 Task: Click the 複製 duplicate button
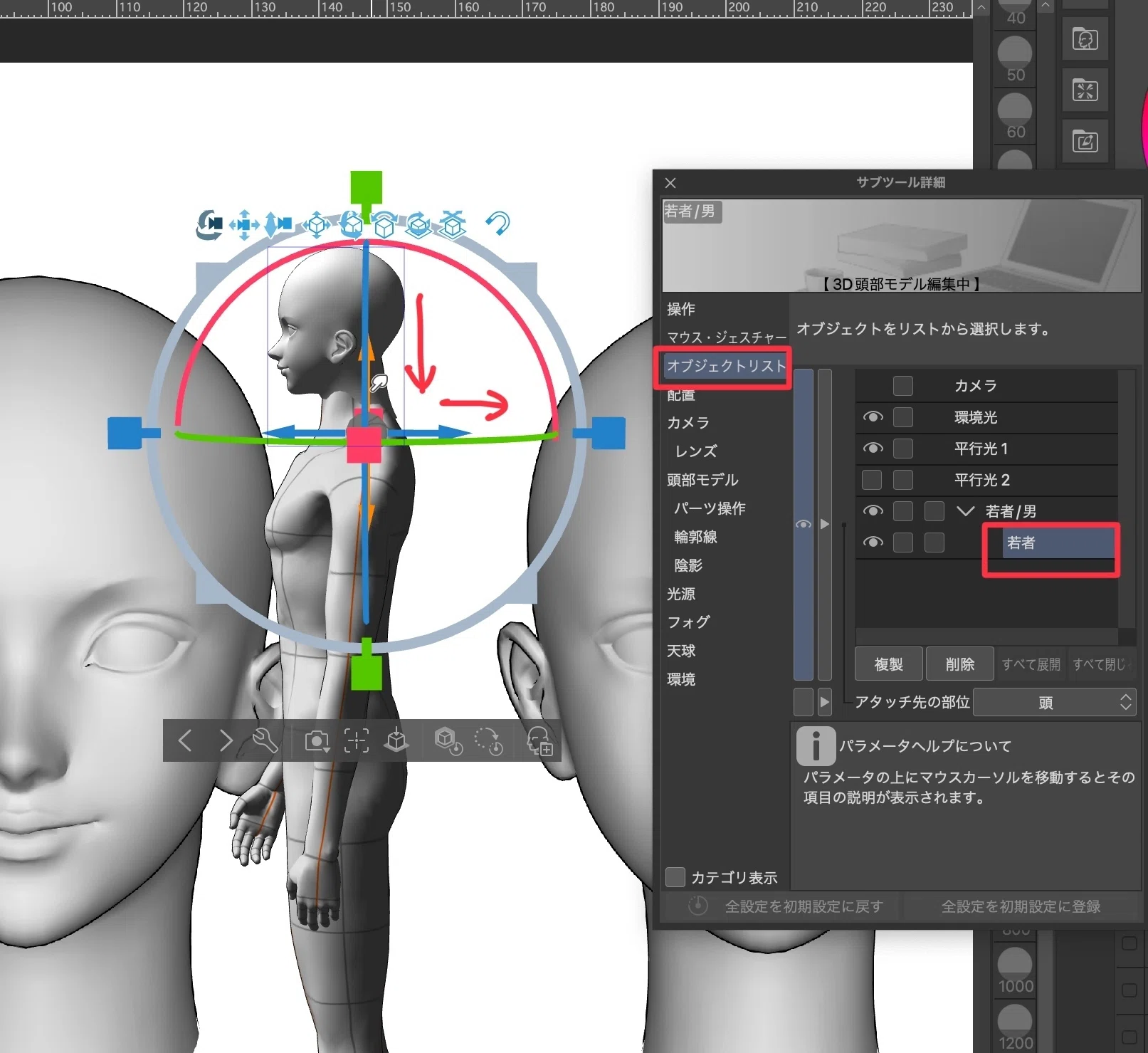tap(888, 664)
